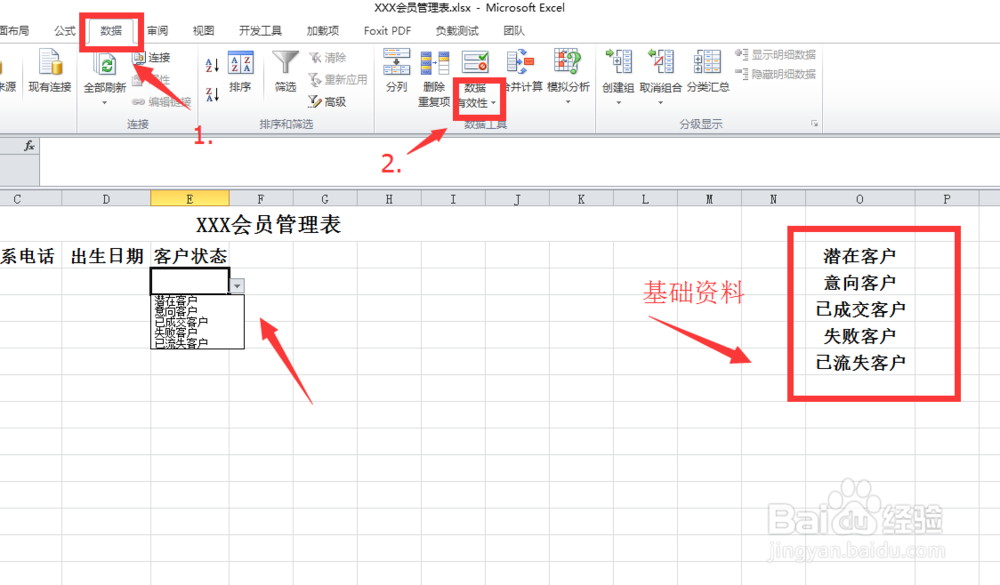Enable 高级 advanced filter
The height and width of the screenshot is (585, 1000).
[x=334, y=100]
